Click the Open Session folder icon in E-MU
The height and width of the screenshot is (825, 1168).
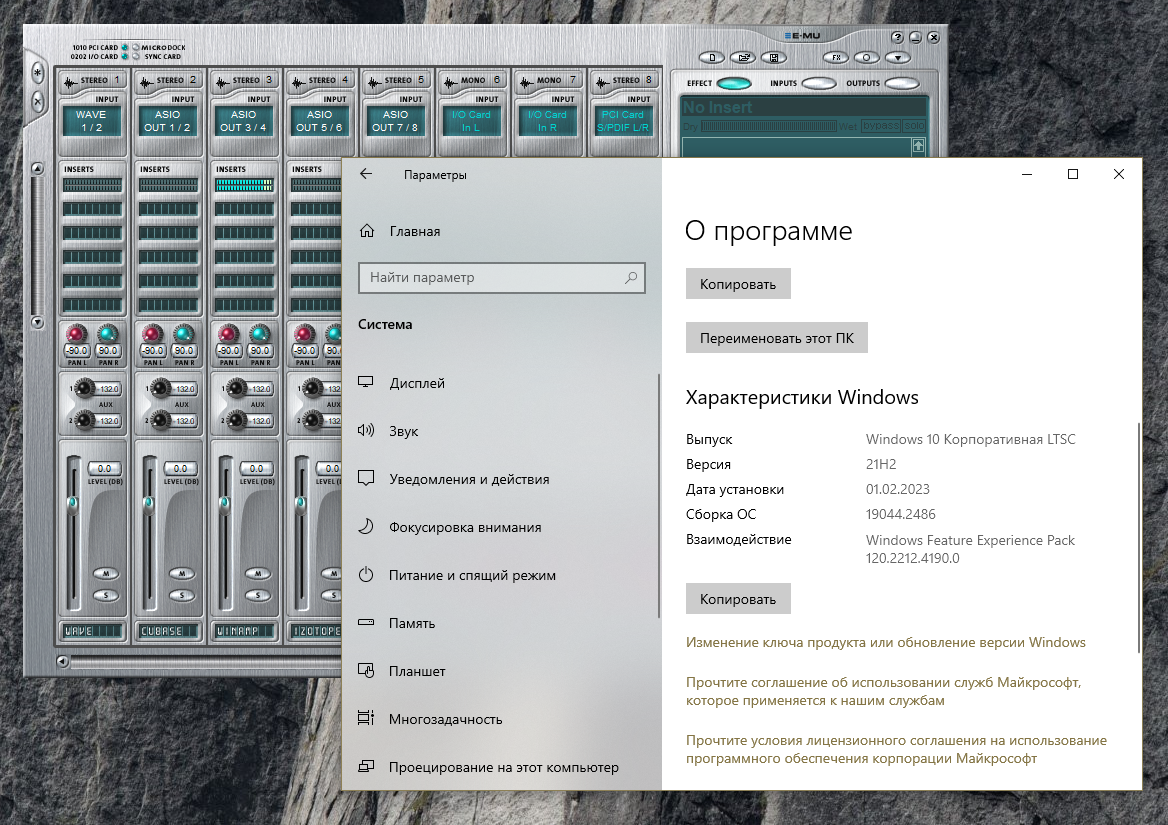(743, 57)
